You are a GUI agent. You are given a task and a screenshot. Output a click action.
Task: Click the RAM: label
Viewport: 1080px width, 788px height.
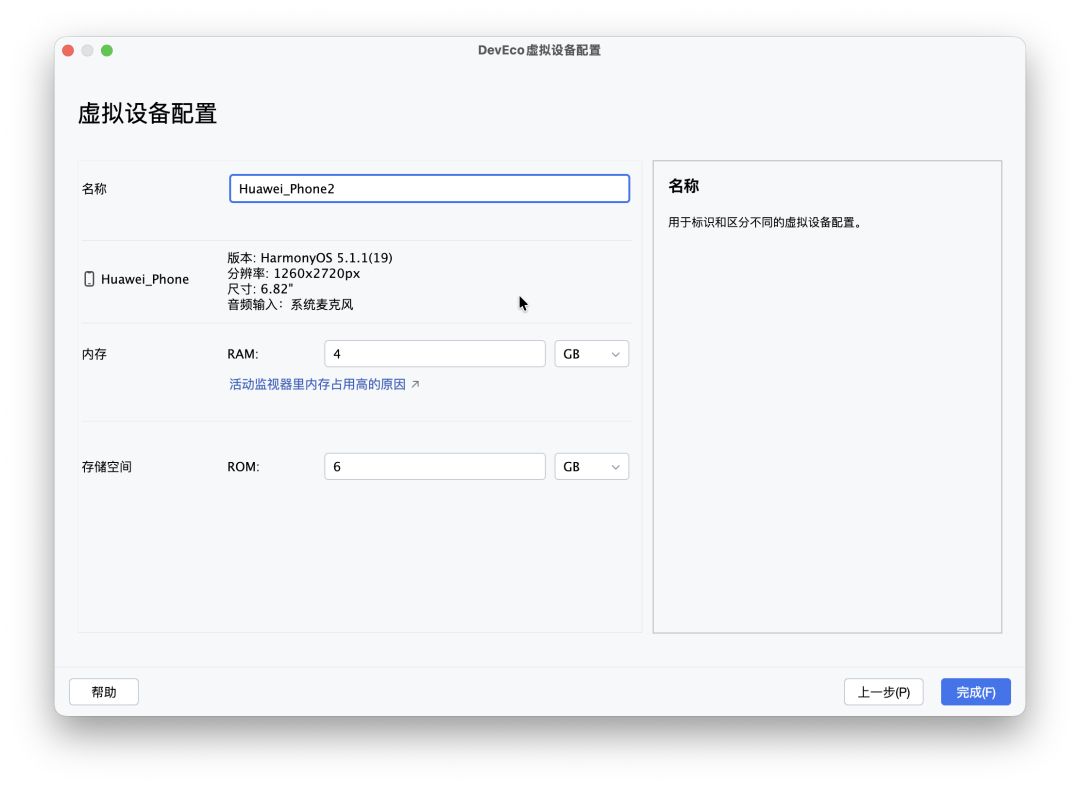point(243,354)
